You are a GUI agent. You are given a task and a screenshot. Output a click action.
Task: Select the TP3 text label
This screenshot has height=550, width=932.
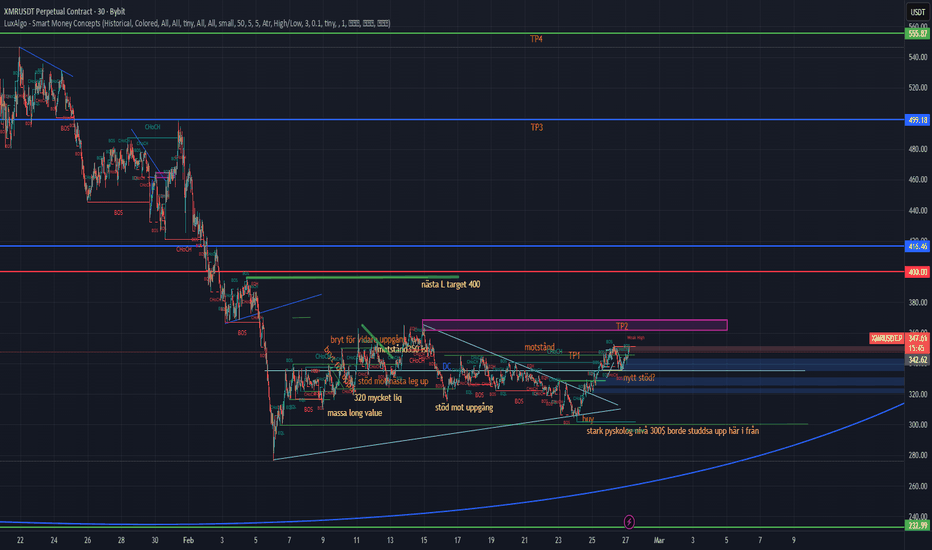537,128
